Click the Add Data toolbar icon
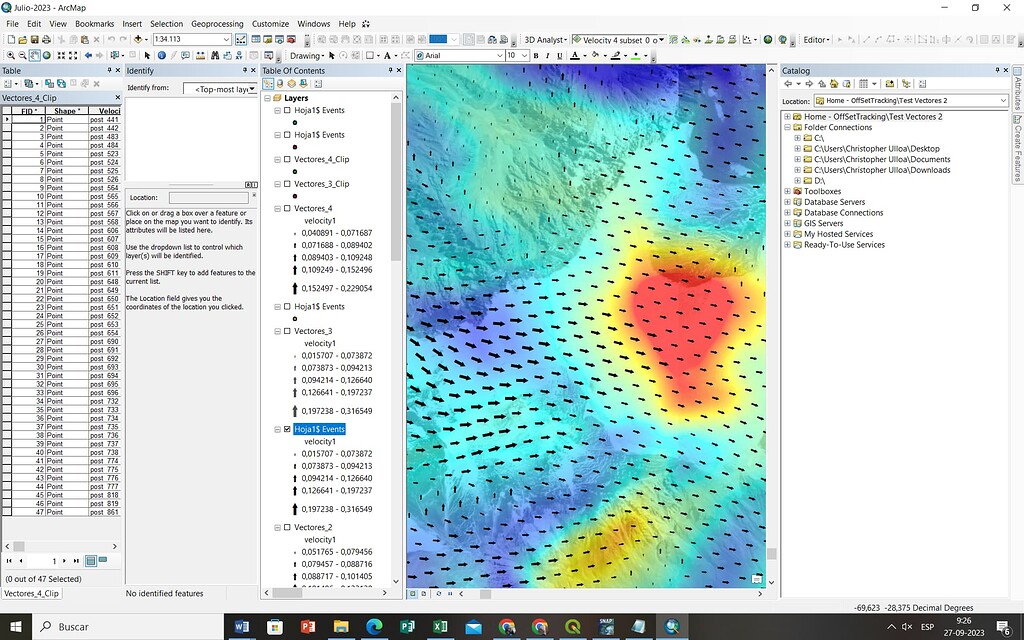The image size is (1024, 640). [x=137, y=38]
